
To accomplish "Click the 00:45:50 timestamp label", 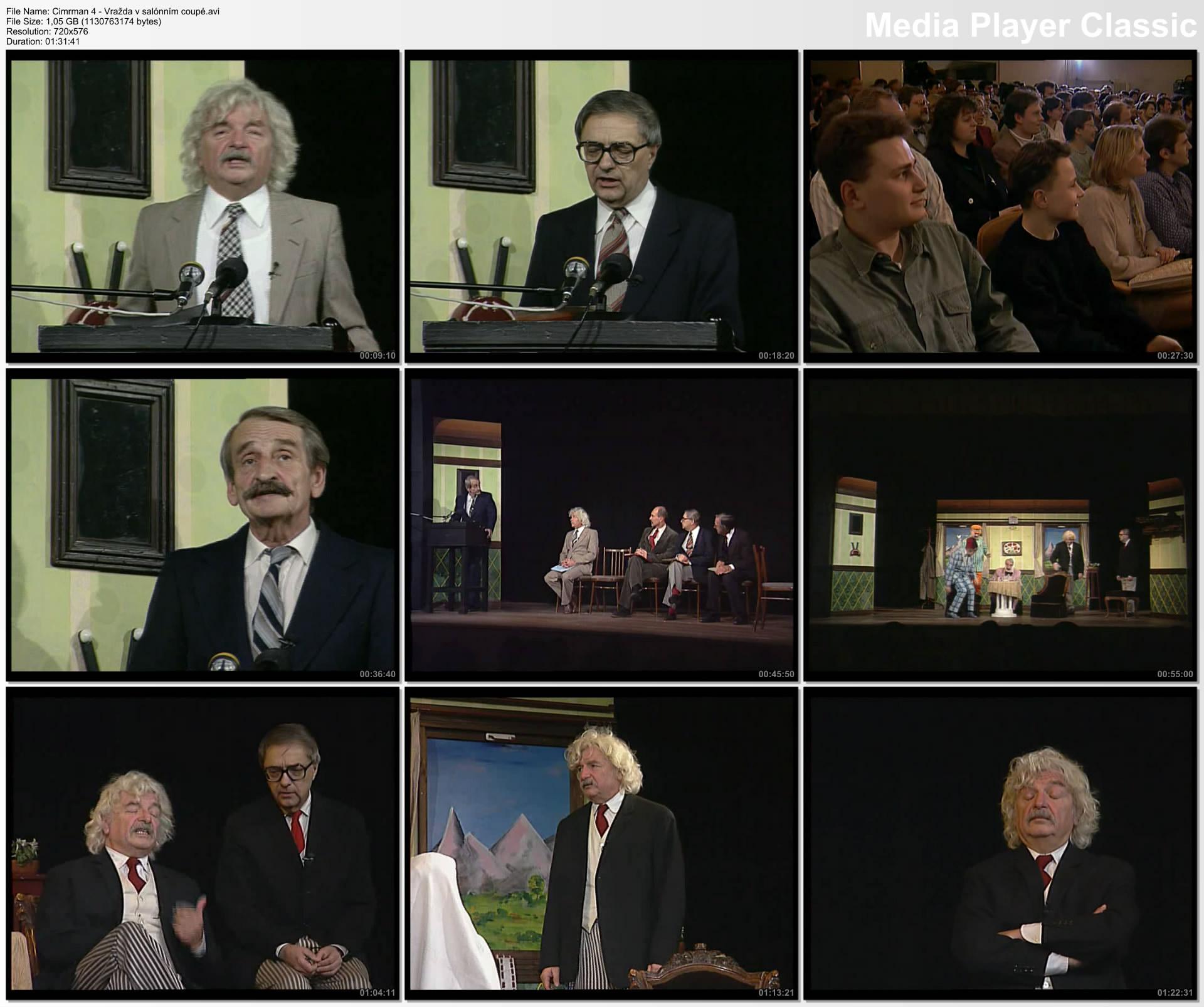I will pyautogui.click(x=776, y=674).
